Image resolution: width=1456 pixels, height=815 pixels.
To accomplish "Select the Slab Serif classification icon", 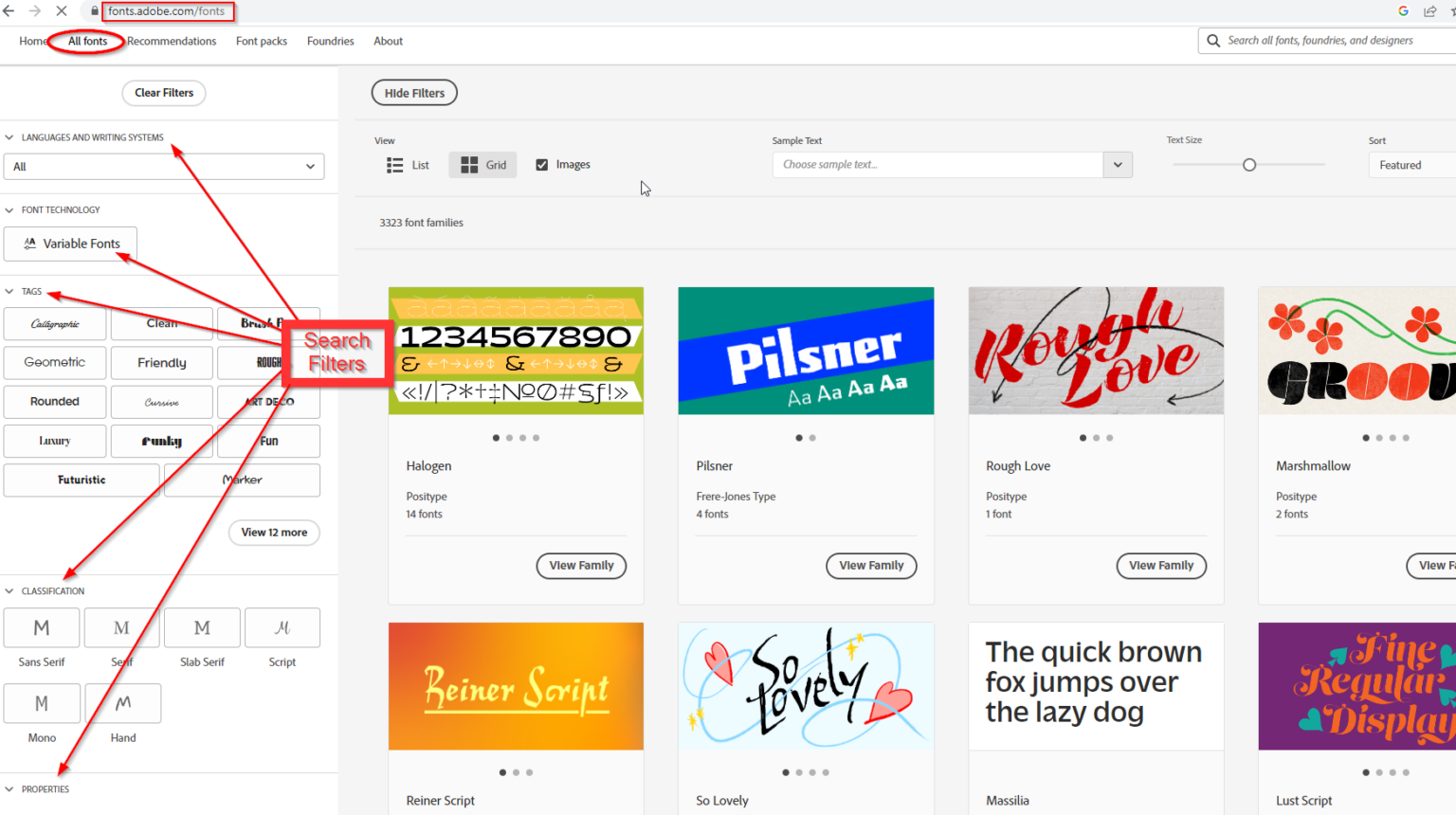I will (202, 627).
